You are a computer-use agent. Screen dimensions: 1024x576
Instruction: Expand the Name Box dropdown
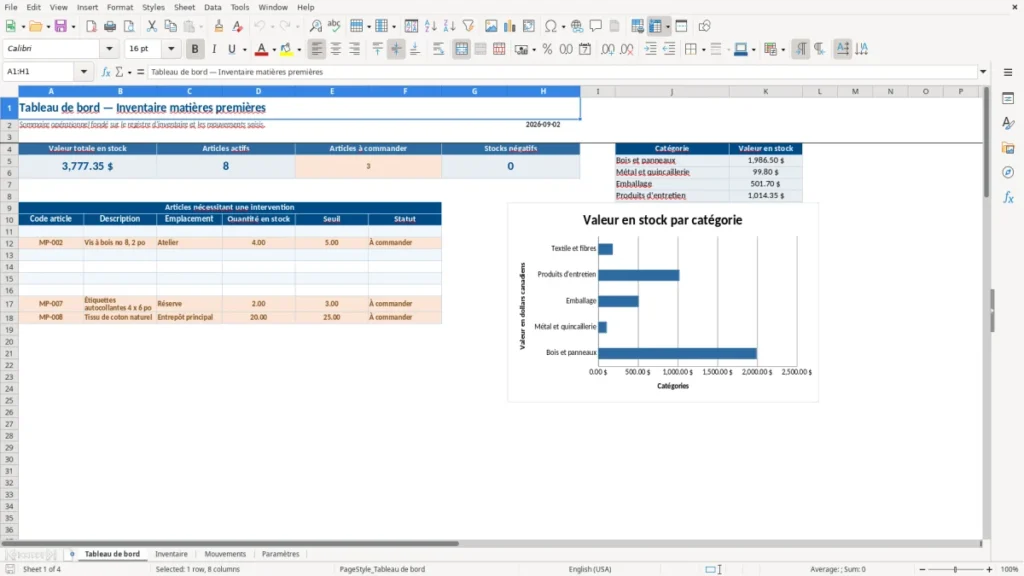(84, 72)
